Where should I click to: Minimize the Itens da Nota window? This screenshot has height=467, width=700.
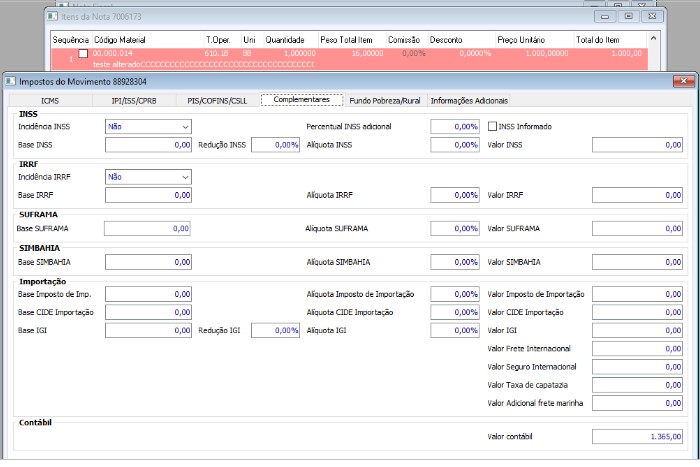[x=603, y=16]
